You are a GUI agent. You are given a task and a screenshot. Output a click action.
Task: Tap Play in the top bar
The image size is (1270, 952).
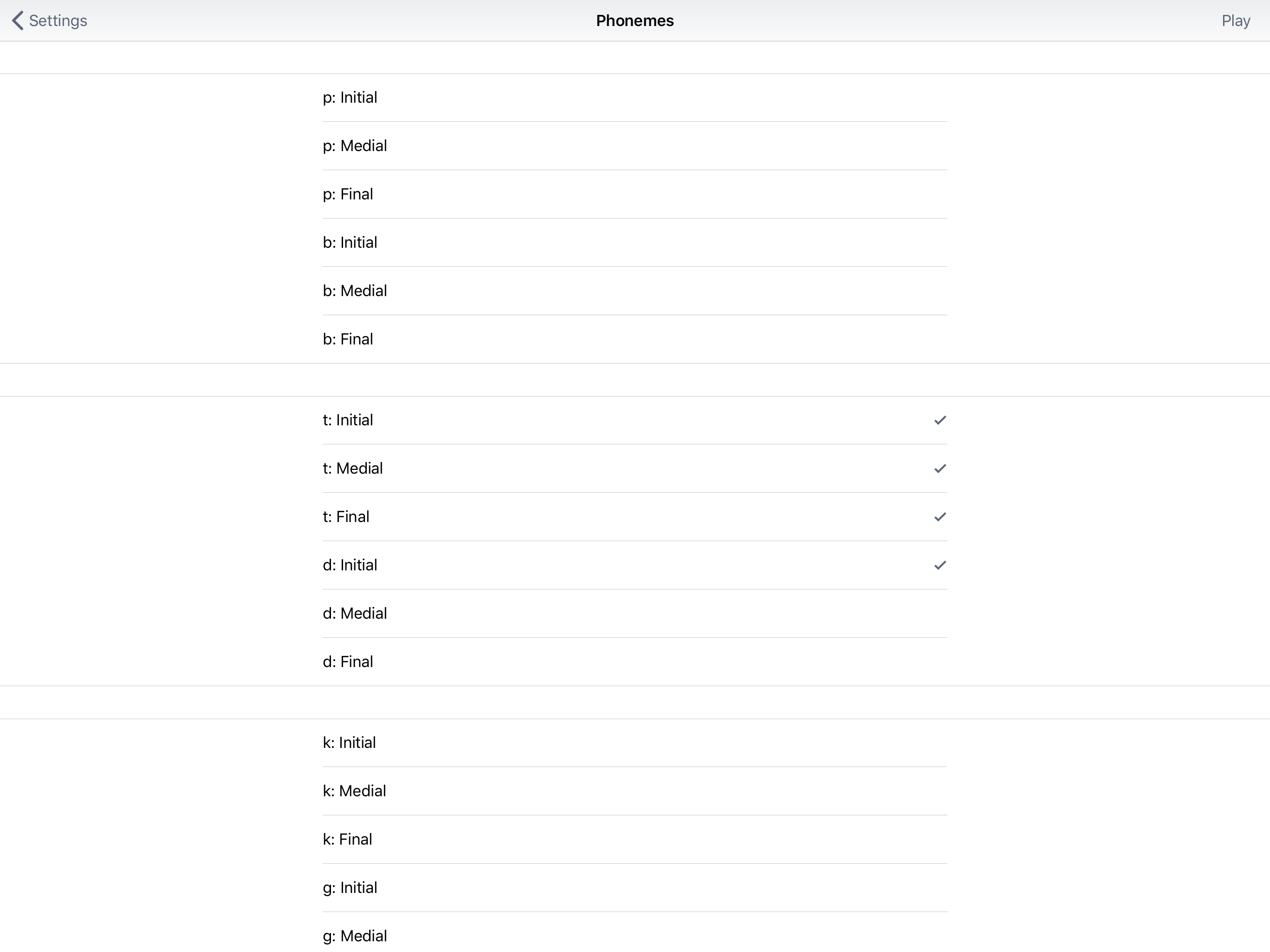pos(1236,20)
